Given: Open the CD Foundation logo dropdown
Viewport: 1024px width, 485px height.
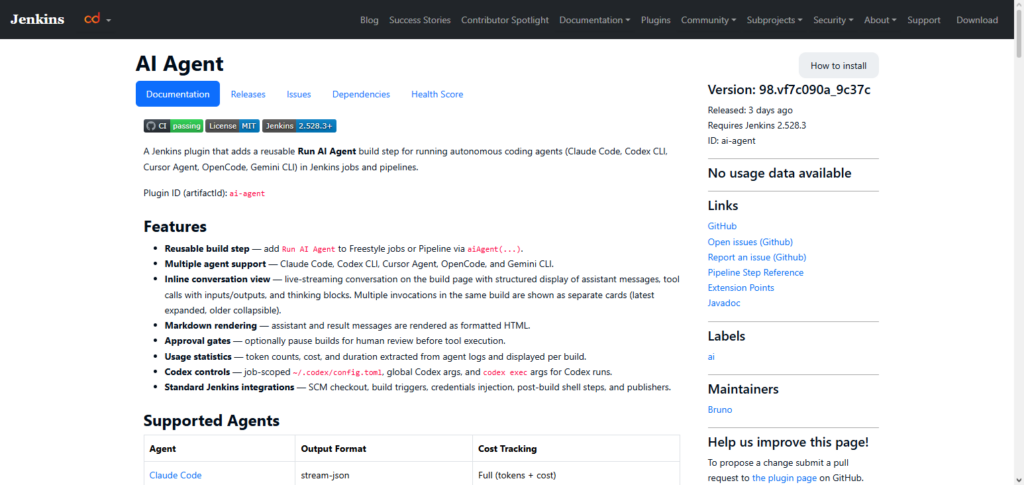Looking at the screenshot, I should click(97, 20).
